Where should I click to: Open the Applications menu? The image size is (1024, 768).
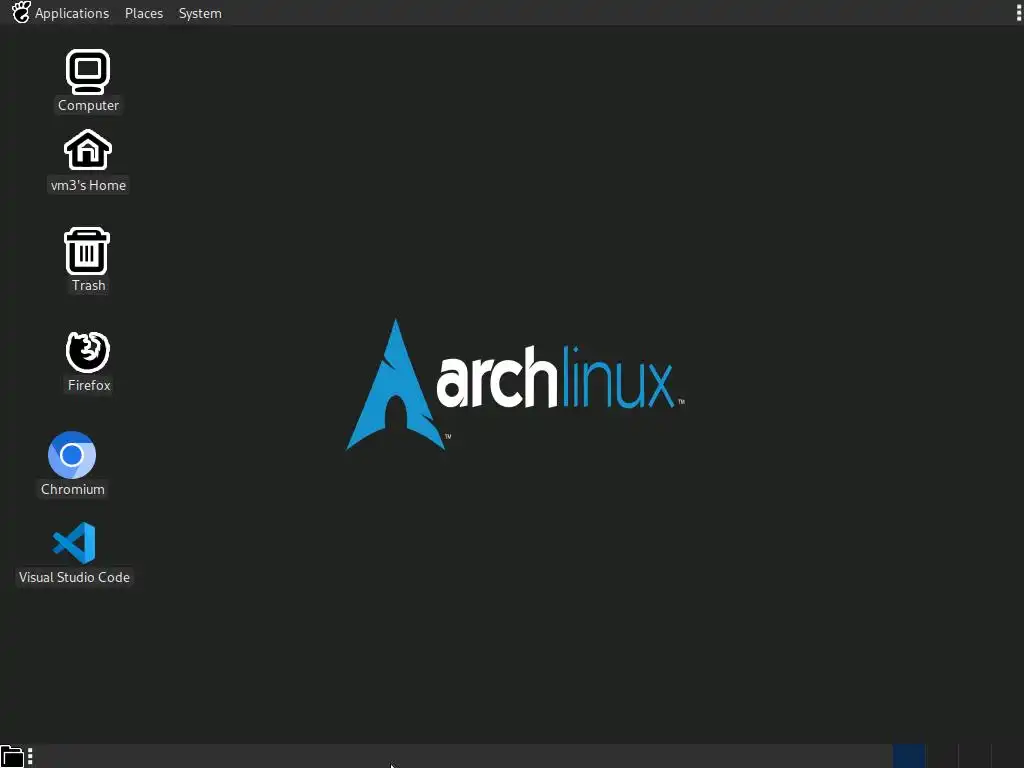[72, 13]
